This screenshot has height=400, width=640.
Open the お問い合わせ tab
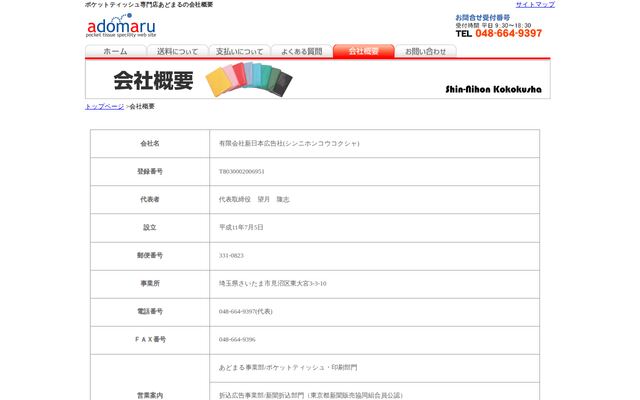(426, 51)
